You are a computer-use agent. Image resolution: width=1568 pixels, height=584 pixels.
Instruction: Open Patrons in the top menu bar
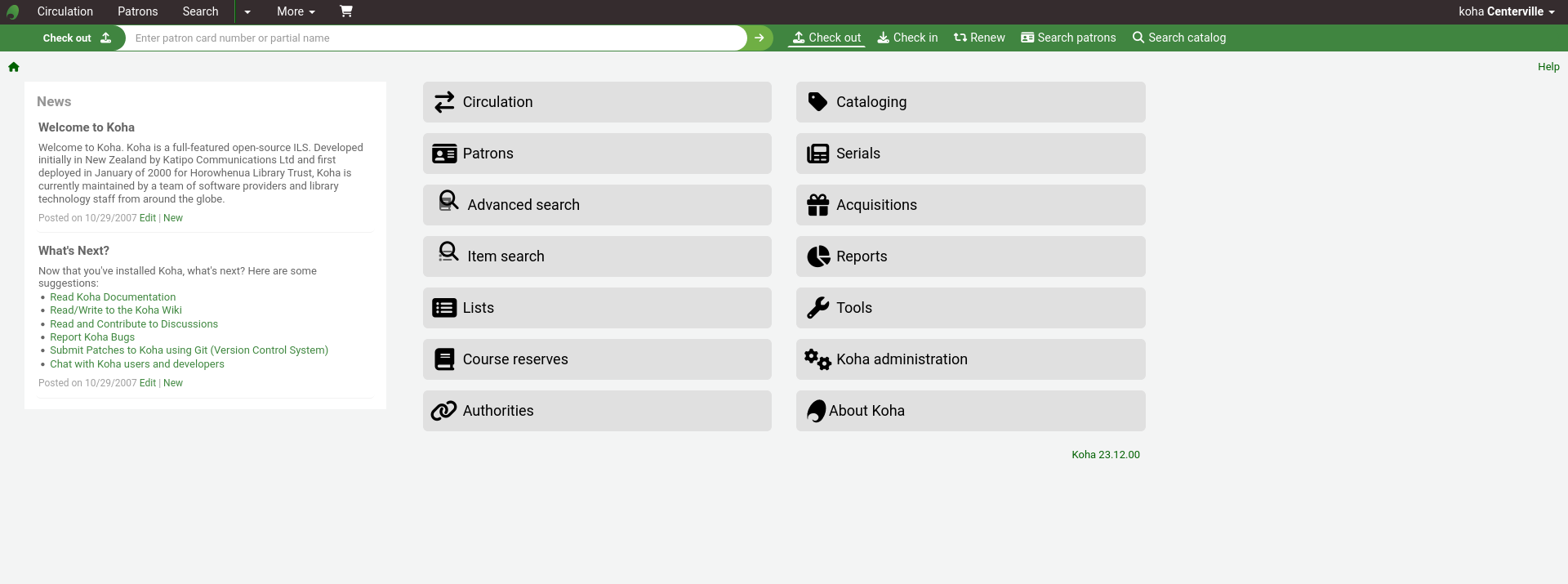point(137,11)
